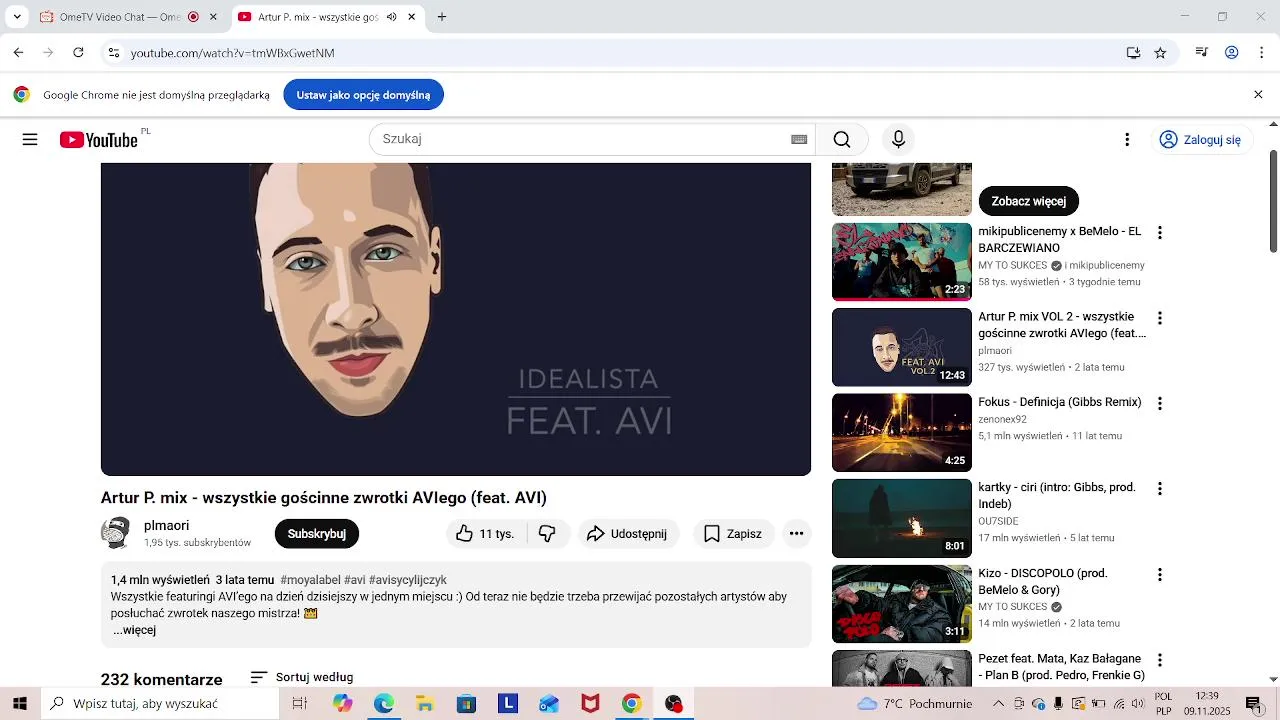View site information icon in address bar
The height and width of the screenshot is (720, 1280).
114,53
